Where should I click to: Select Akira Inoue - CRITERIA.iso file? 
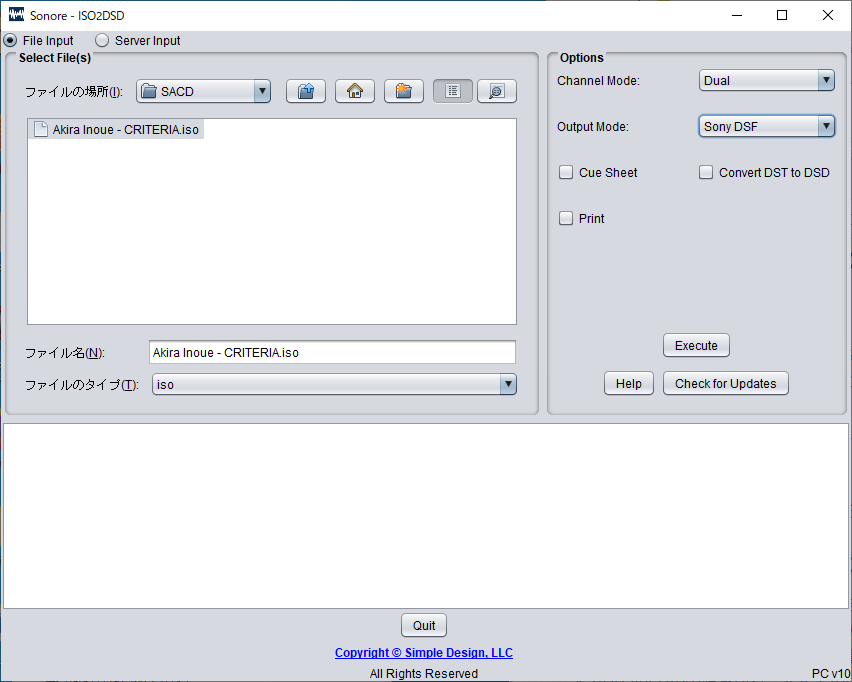click(116, 129)
